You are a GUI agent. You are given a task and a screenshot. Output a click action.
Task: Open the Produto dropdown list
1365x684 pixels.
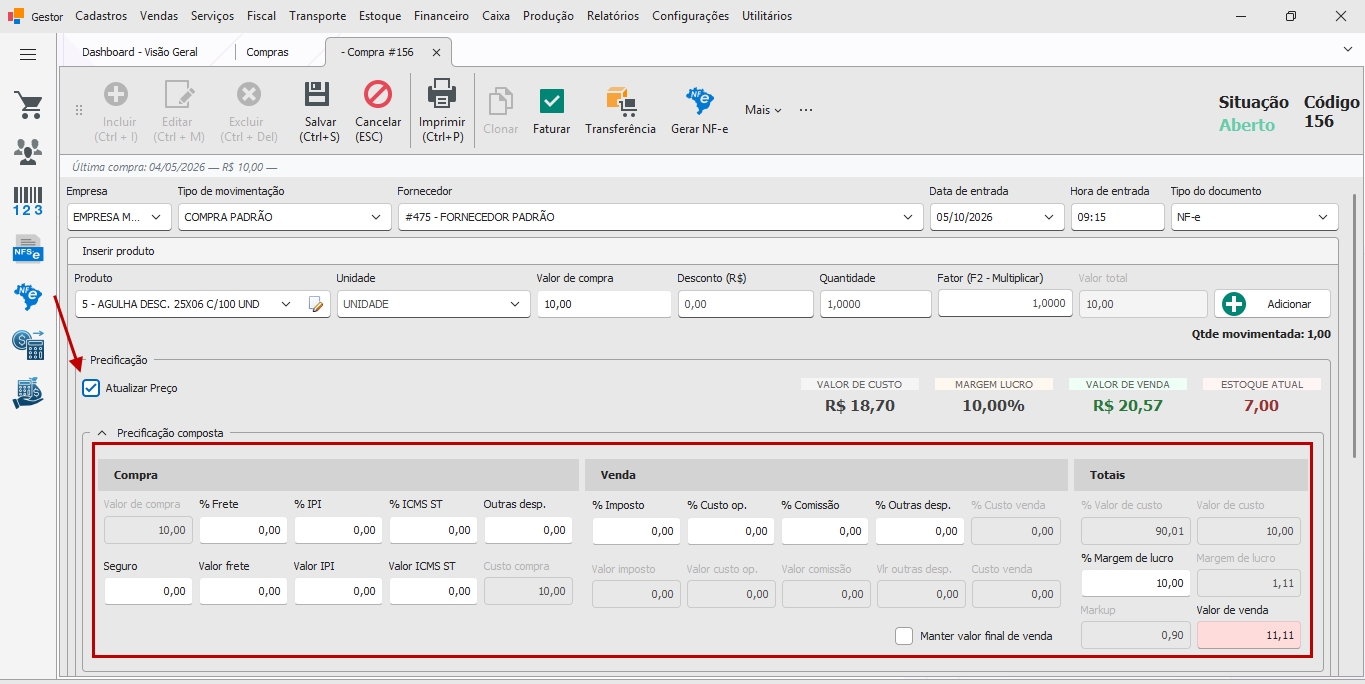coord(286,304)
